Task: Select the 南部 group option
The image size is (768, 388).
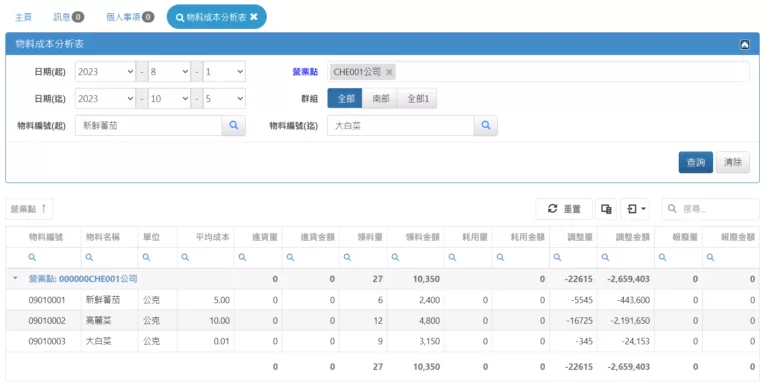Action: pyautogui.click(x=380, y=98)
